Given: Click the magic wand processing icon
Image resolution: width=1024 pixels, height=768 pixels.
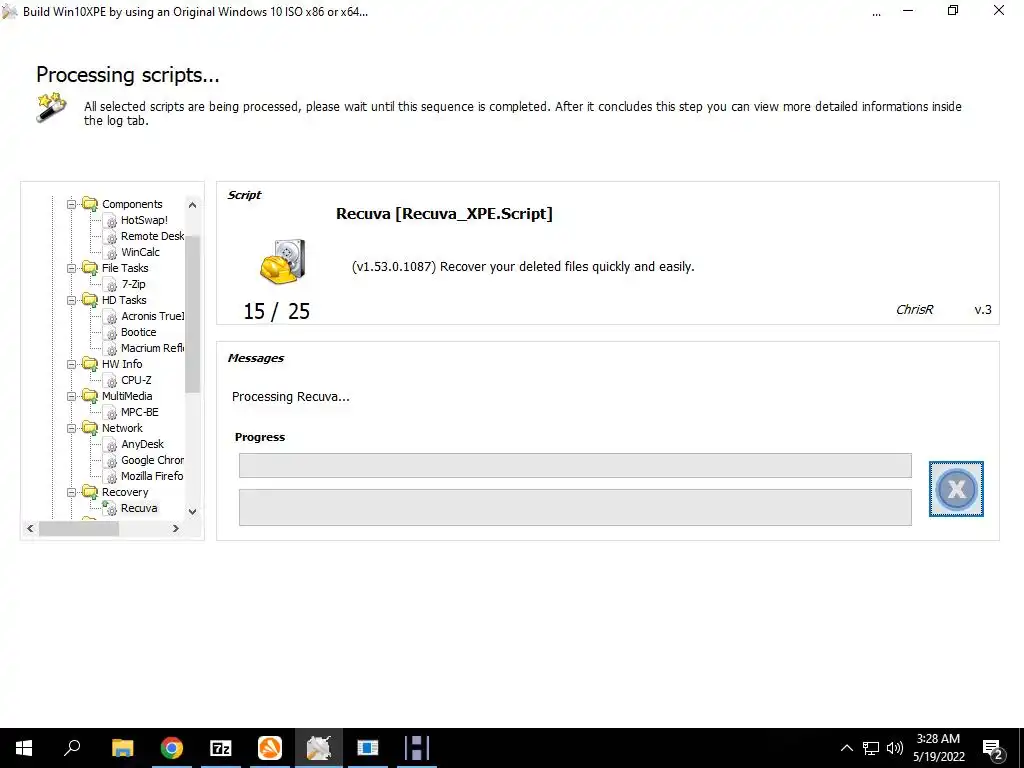Looking at the screenshot, I should tap(52, 107).
